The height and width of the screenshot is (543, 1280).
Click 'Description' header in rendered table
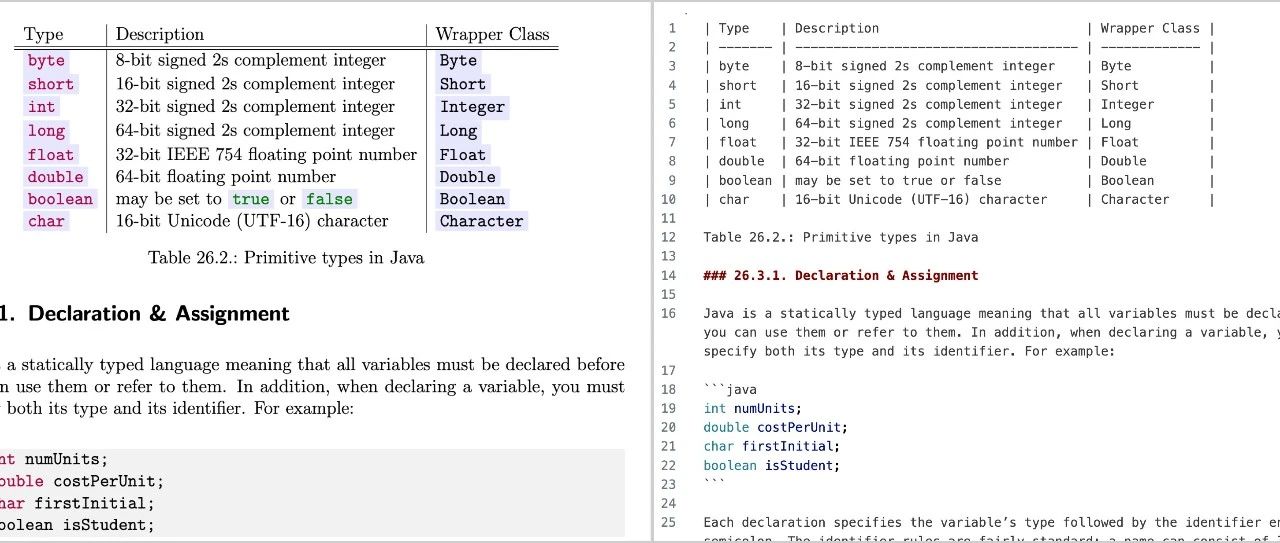pyautogui.click(x=160, y=34)
